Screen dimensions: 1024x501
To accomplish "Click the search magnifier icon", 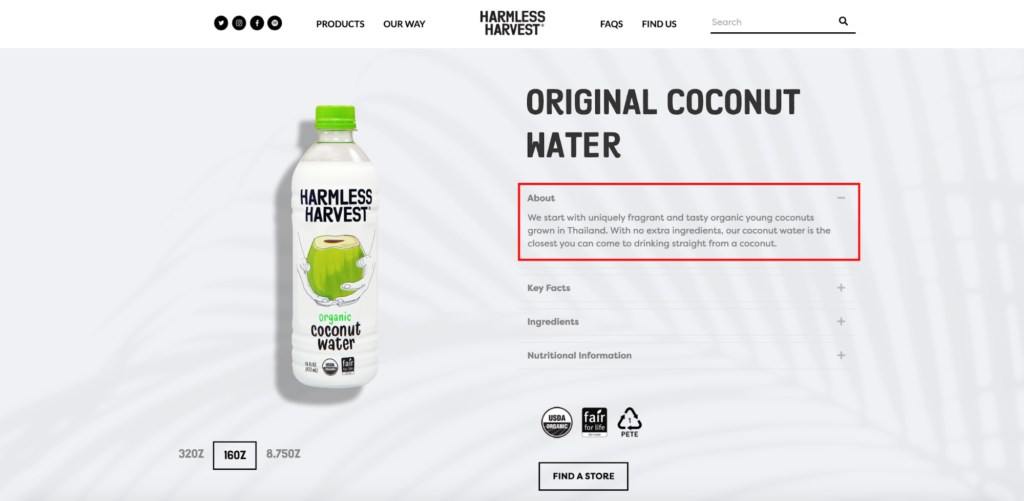I will pos(843,22).
